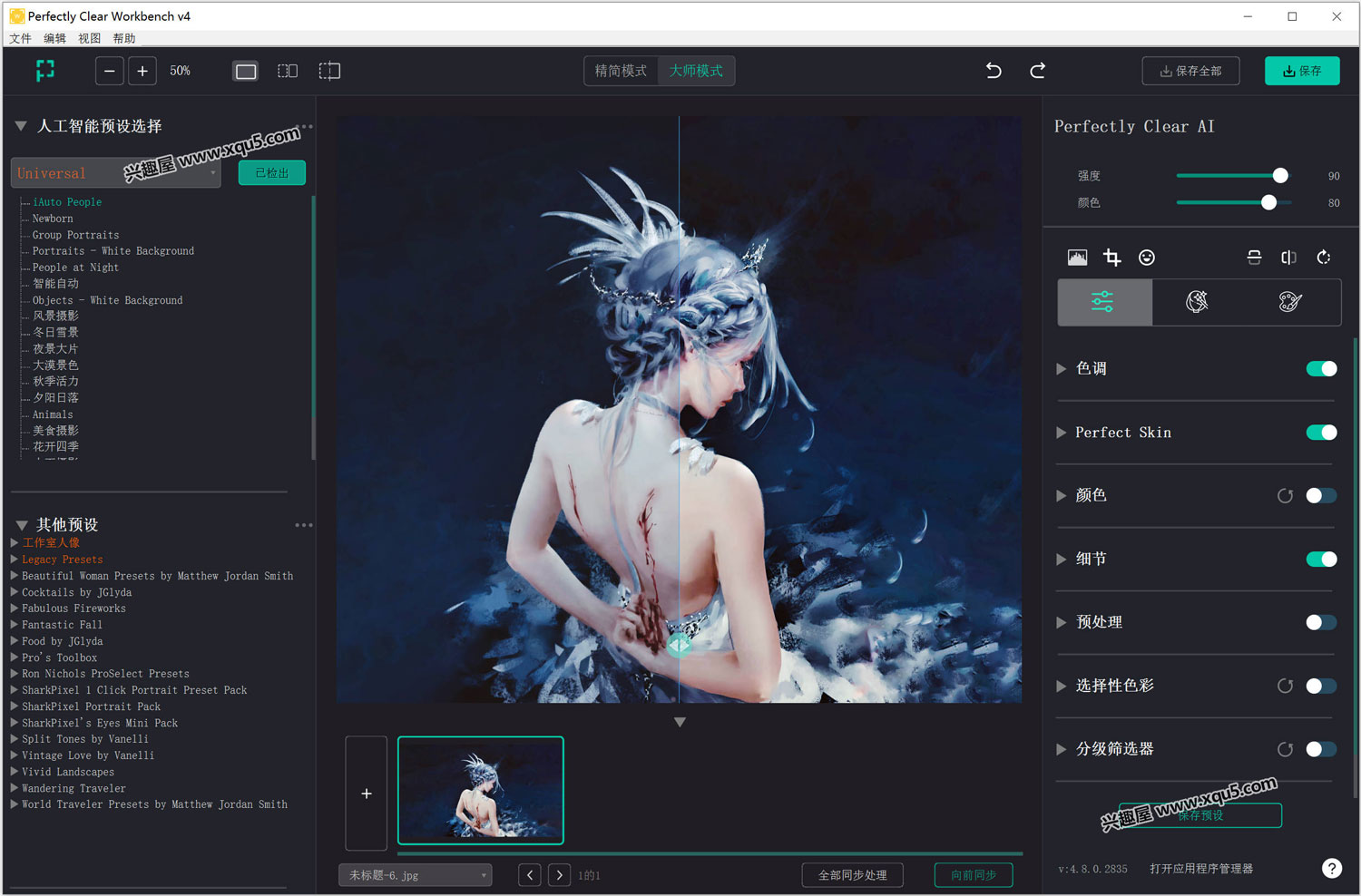Open the 未标题-6.jpg file dropdown

pos(416,875)
